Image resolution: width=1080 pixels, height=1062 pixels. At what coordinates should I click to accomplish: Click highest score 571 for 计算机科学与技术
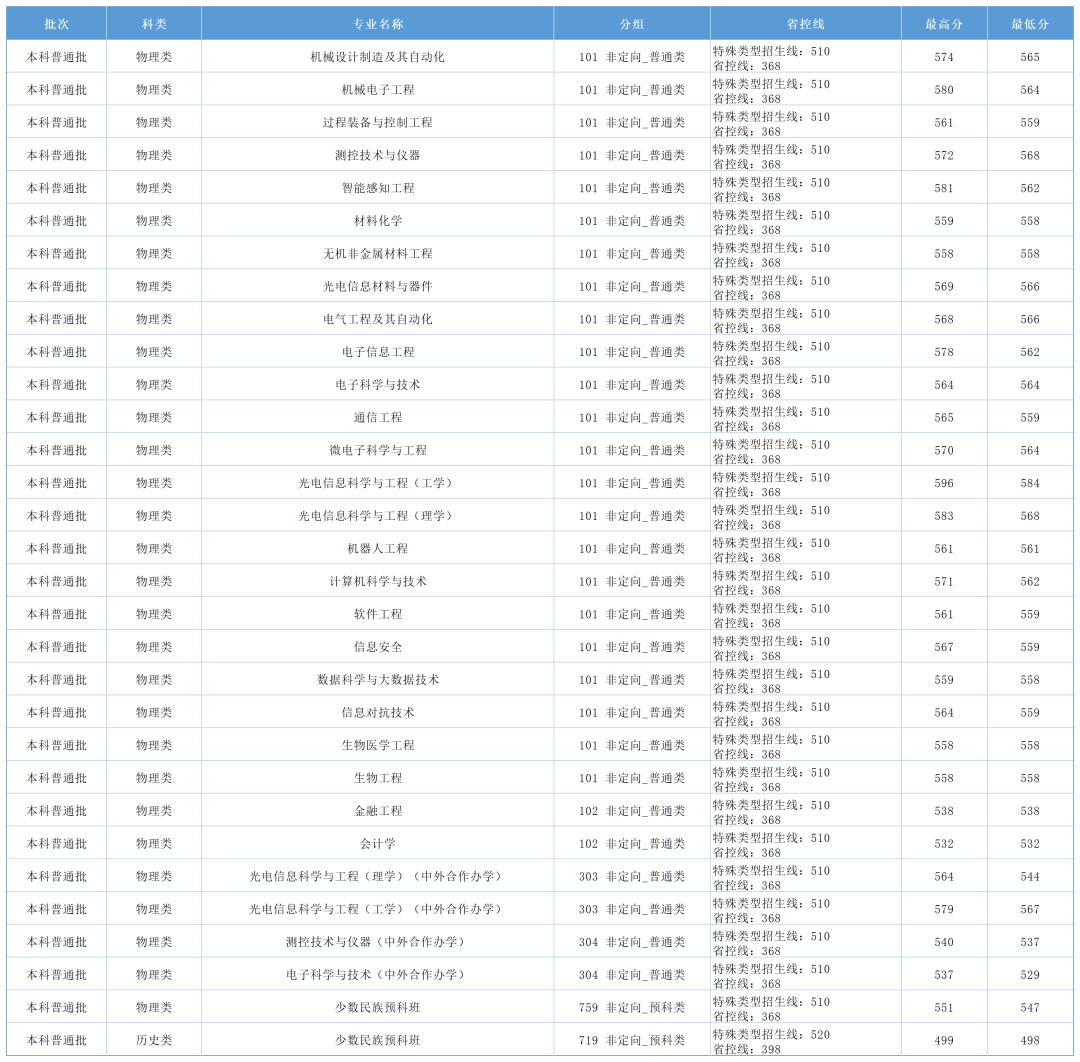click(944, 581)
